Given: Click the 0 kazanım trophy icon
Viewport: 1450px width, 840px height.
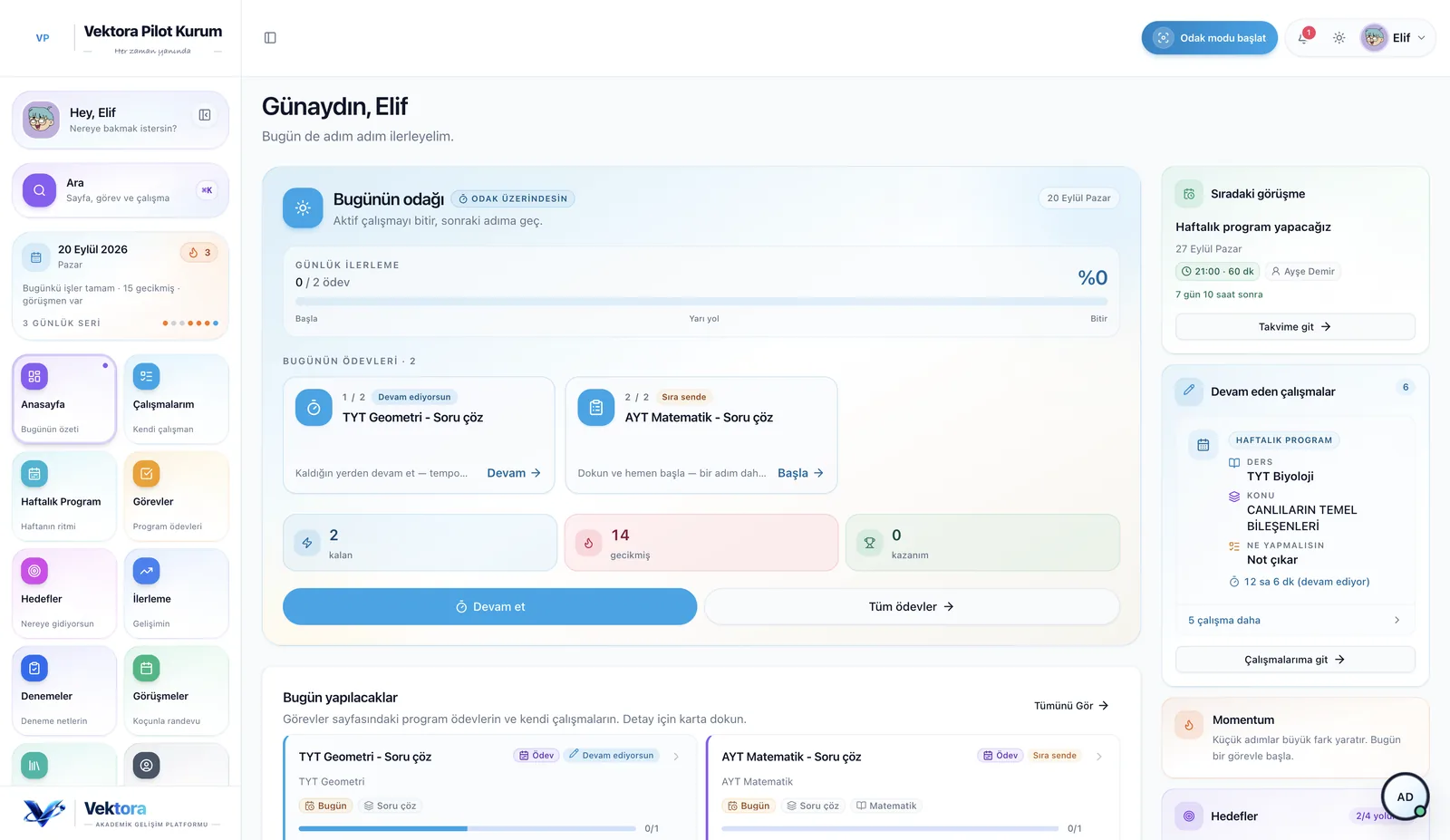Looking at the screenshot, I should [869, 543].
